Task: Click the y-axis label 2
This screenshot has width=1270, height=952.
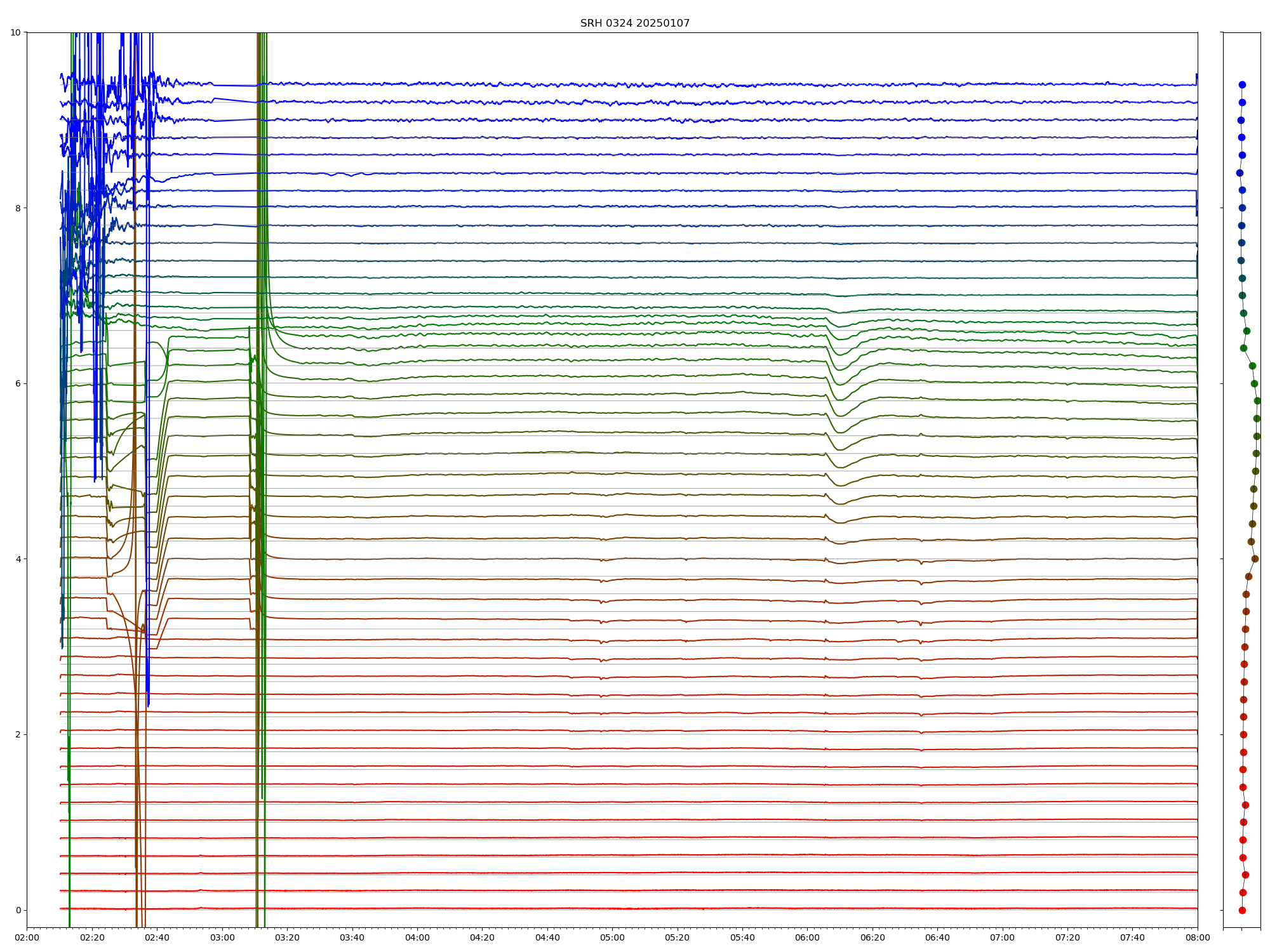Action: [18, 734]
